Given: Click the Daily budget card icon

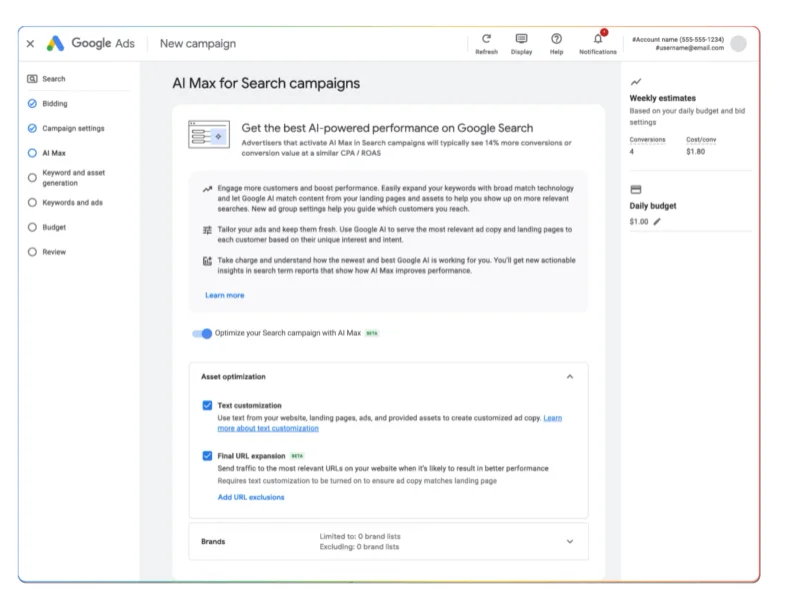Looking at the screenshot, I should pyautogui.click(x=636, y=189).
